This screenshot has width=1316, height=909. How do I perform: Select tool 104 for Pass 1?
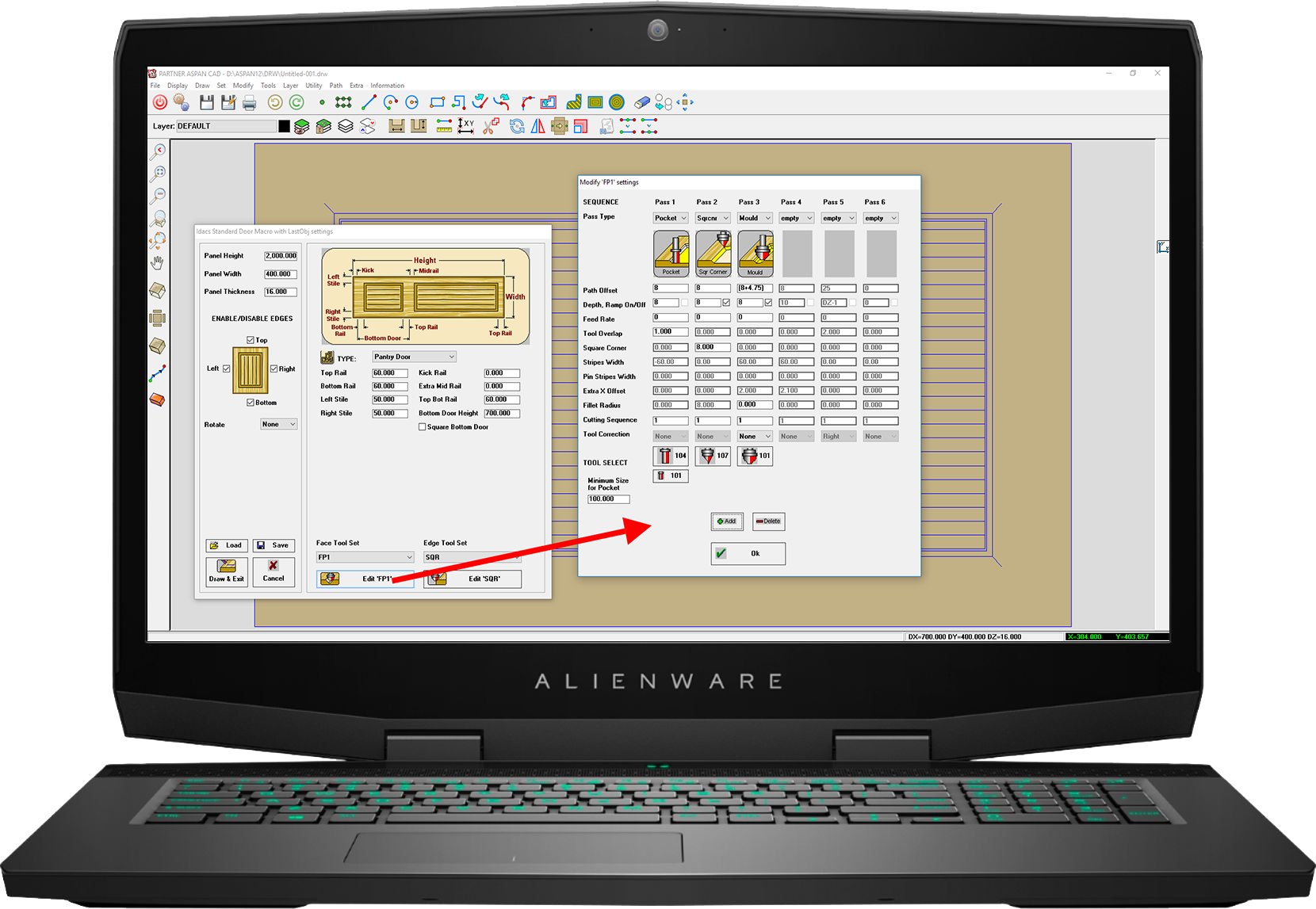pyautogui.click(x=671, y=456)
